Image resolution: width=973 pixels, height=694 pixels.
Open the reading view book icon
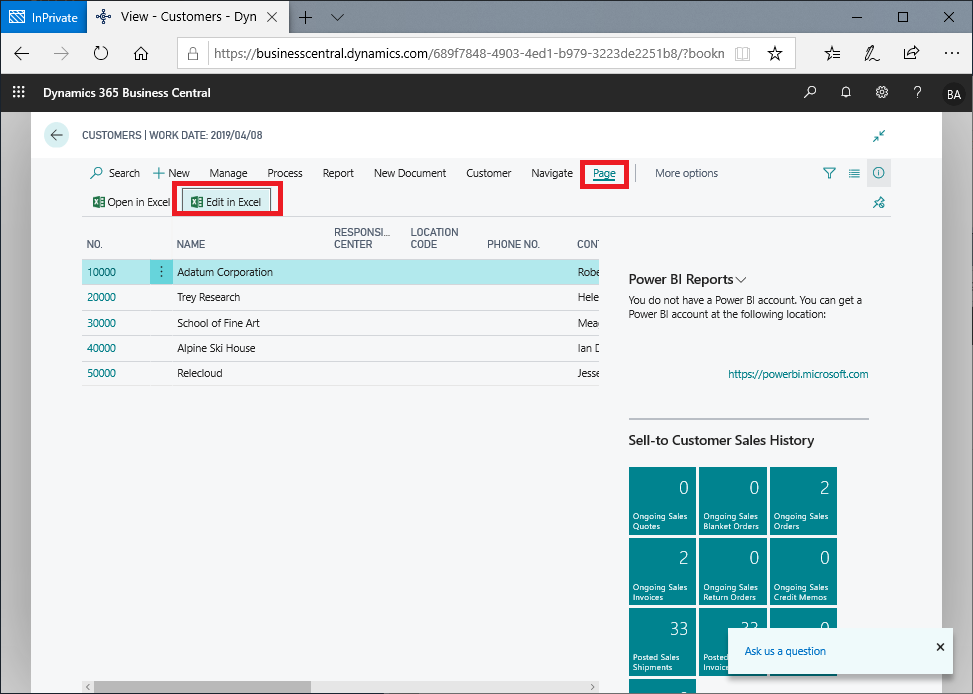[x=742, y=53]
